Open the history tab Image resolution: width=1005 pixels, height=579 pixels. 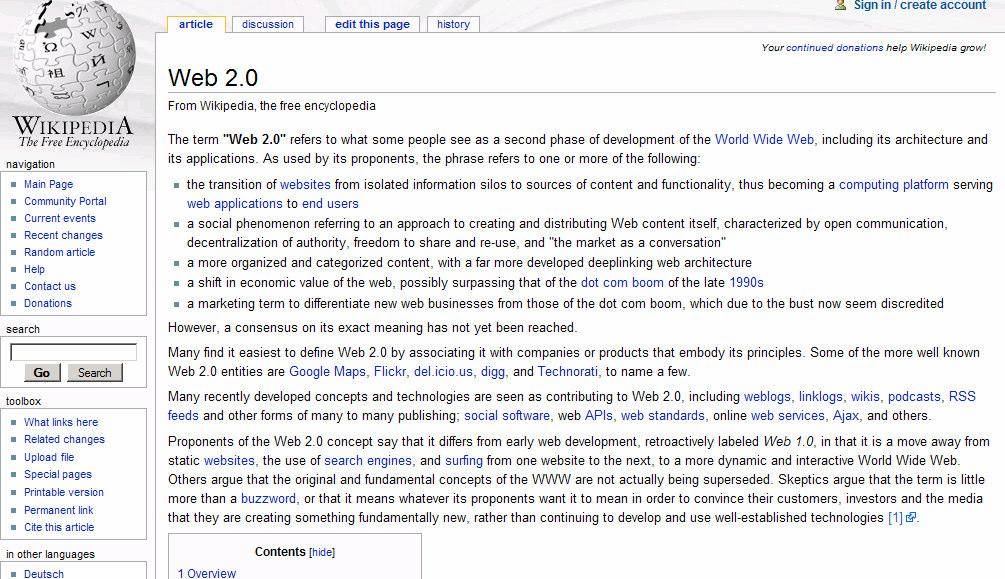coord(453,24)
